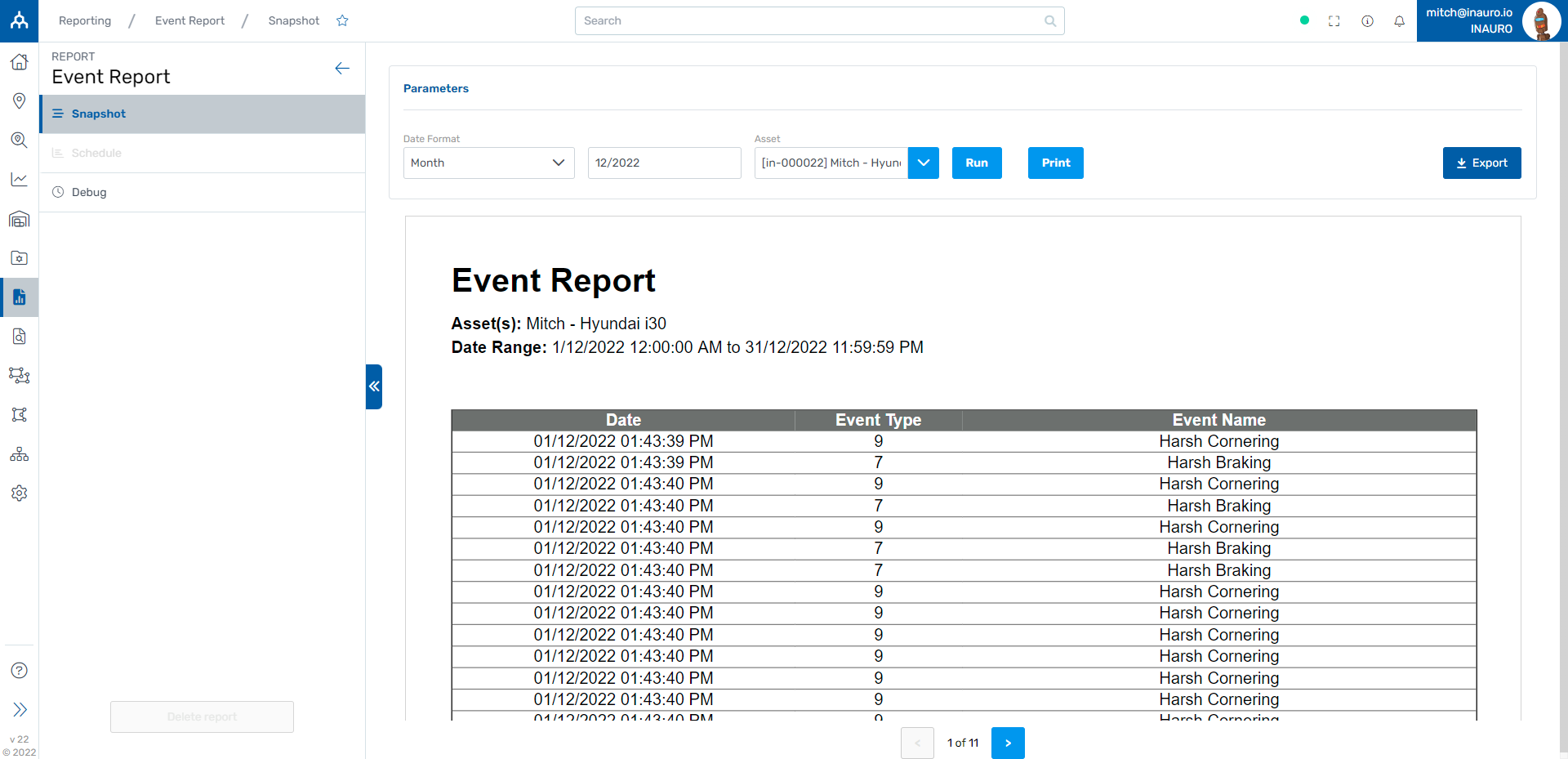Viewport: 1568px width, 759px height.
Task: Open the network gear integration icon
Action: click(x=19, y=376)
